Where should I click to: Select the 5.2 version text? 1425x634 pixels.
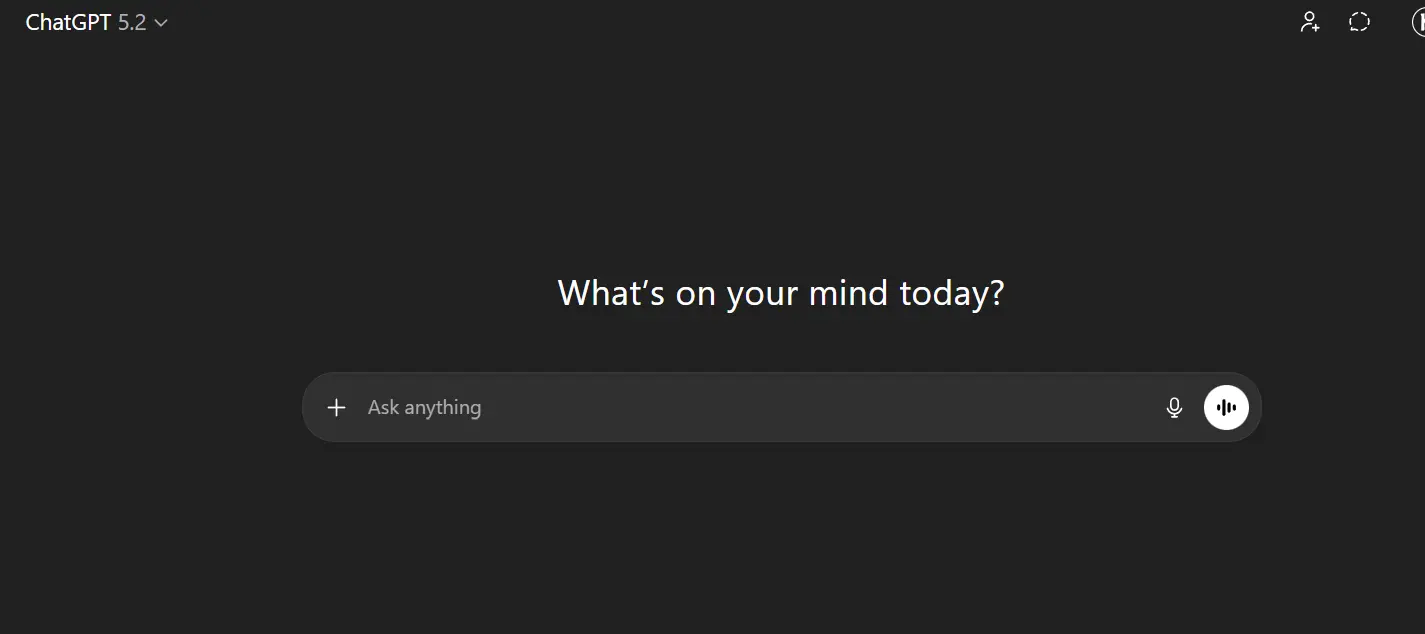(x=132, y=22)
